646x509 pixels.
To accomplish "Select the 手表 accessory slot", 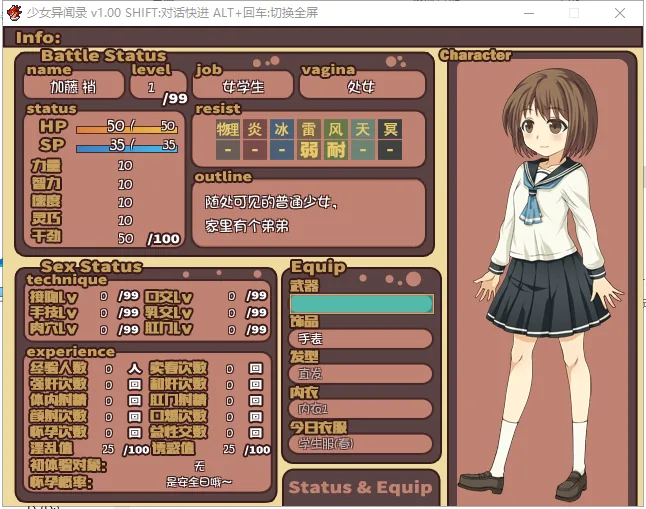I will point(361,339).
